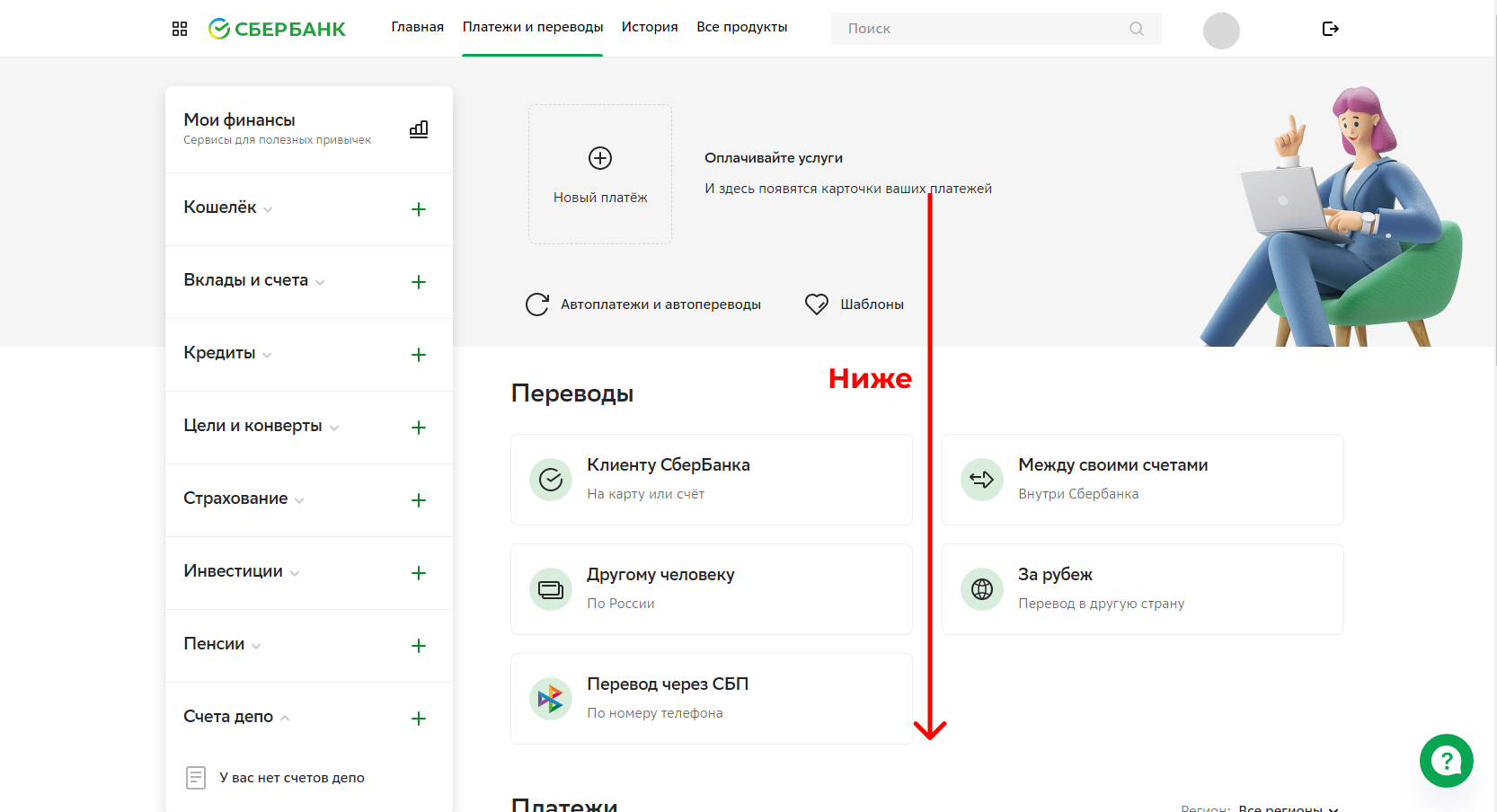Viewport: 1497px width, 812px height.
Task: Collapse the Счета депо section chevron
Action: point(285,718)
